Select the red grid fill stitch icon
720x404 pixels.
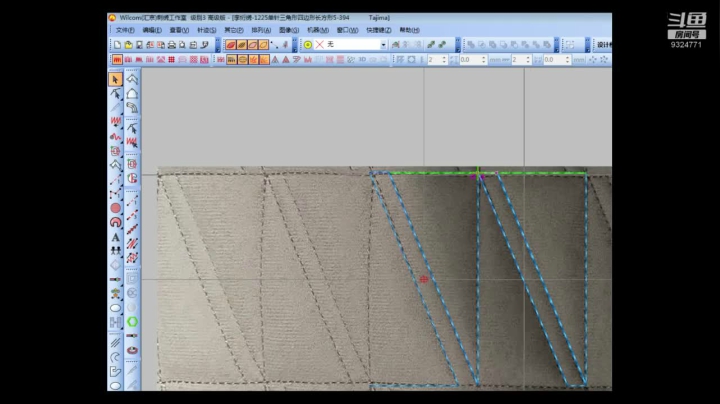[171, 60]
